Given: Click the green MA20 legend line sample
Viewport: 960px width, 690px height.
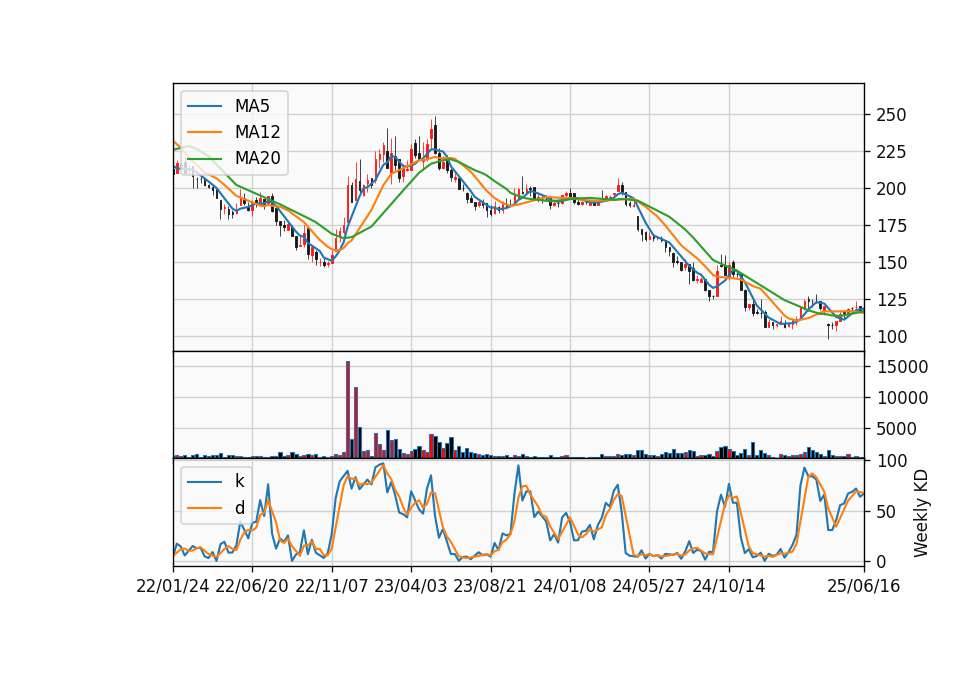Looking at the screenshot, I should pos(204,158).
